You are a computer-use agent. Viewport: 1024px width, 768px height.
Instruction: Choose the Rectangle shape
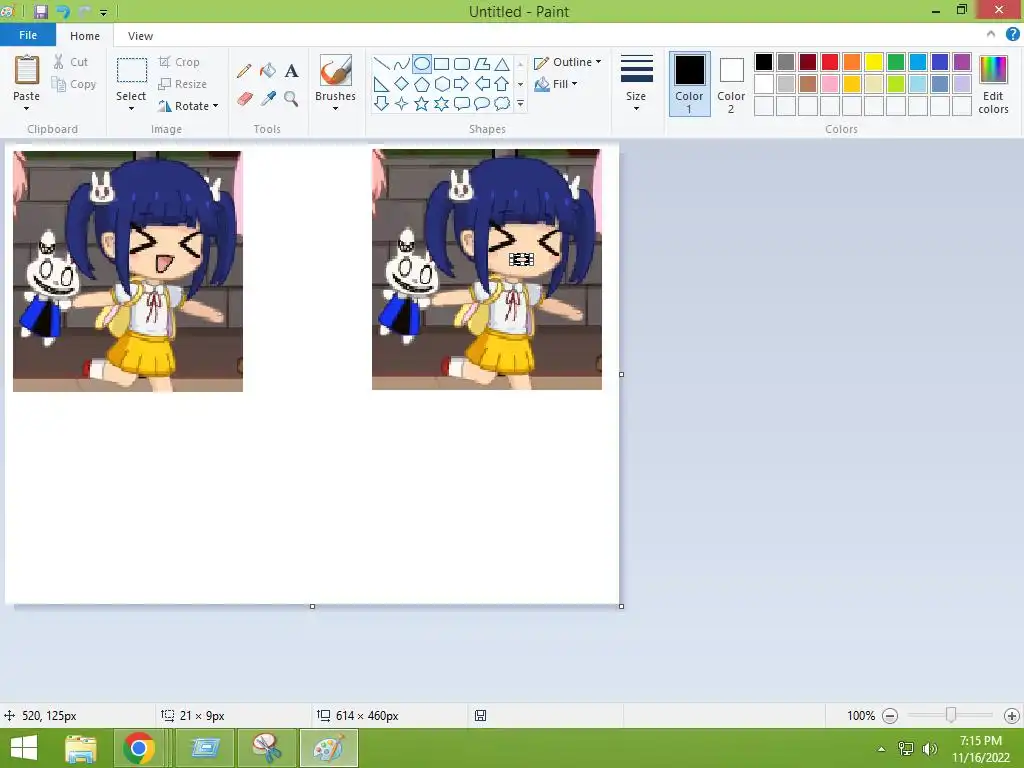(441, 64)
